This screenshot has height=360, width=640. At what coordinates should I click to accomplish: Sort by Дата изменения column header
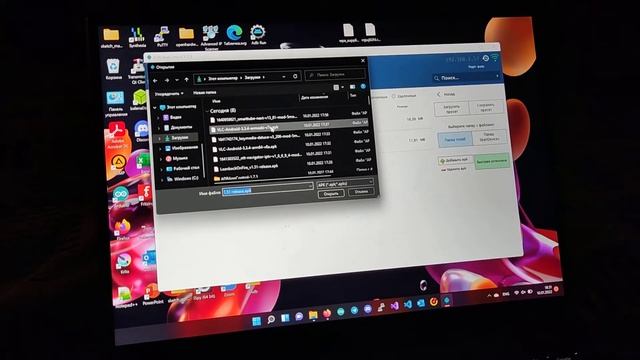point(314,97)
